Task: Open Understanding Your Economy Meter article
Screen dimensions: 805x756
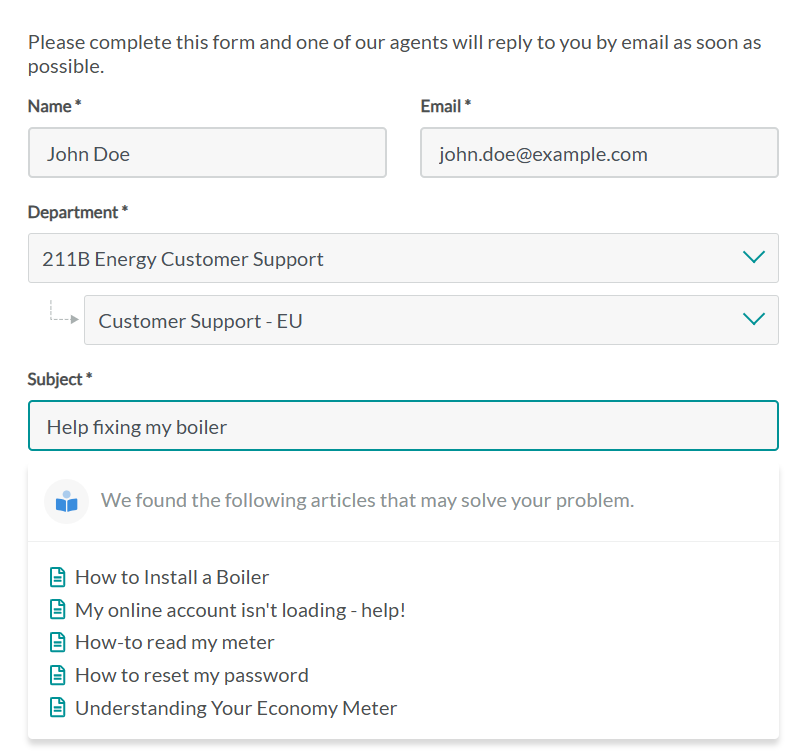Action: point(236,708)
